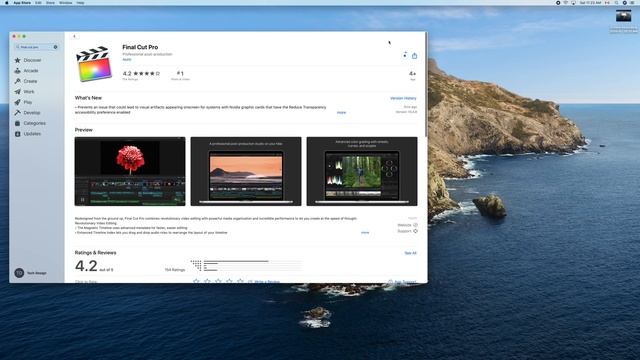Clear the search field text
Screen dimensions: 640x360
click(x=56, y=47)
